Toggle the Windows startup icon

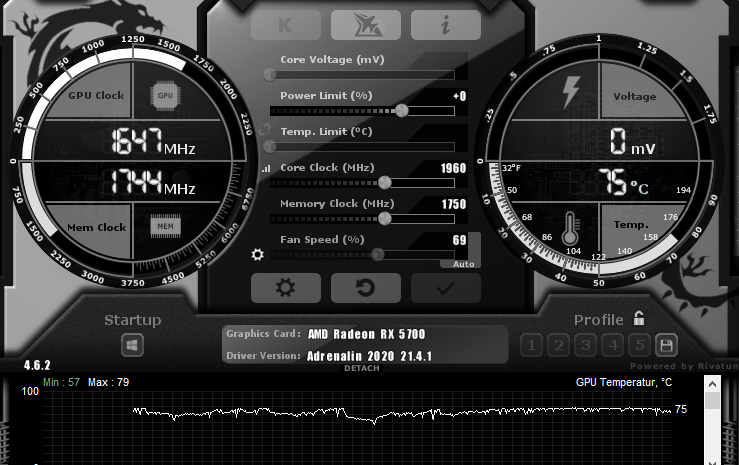(x=132, y=345)
